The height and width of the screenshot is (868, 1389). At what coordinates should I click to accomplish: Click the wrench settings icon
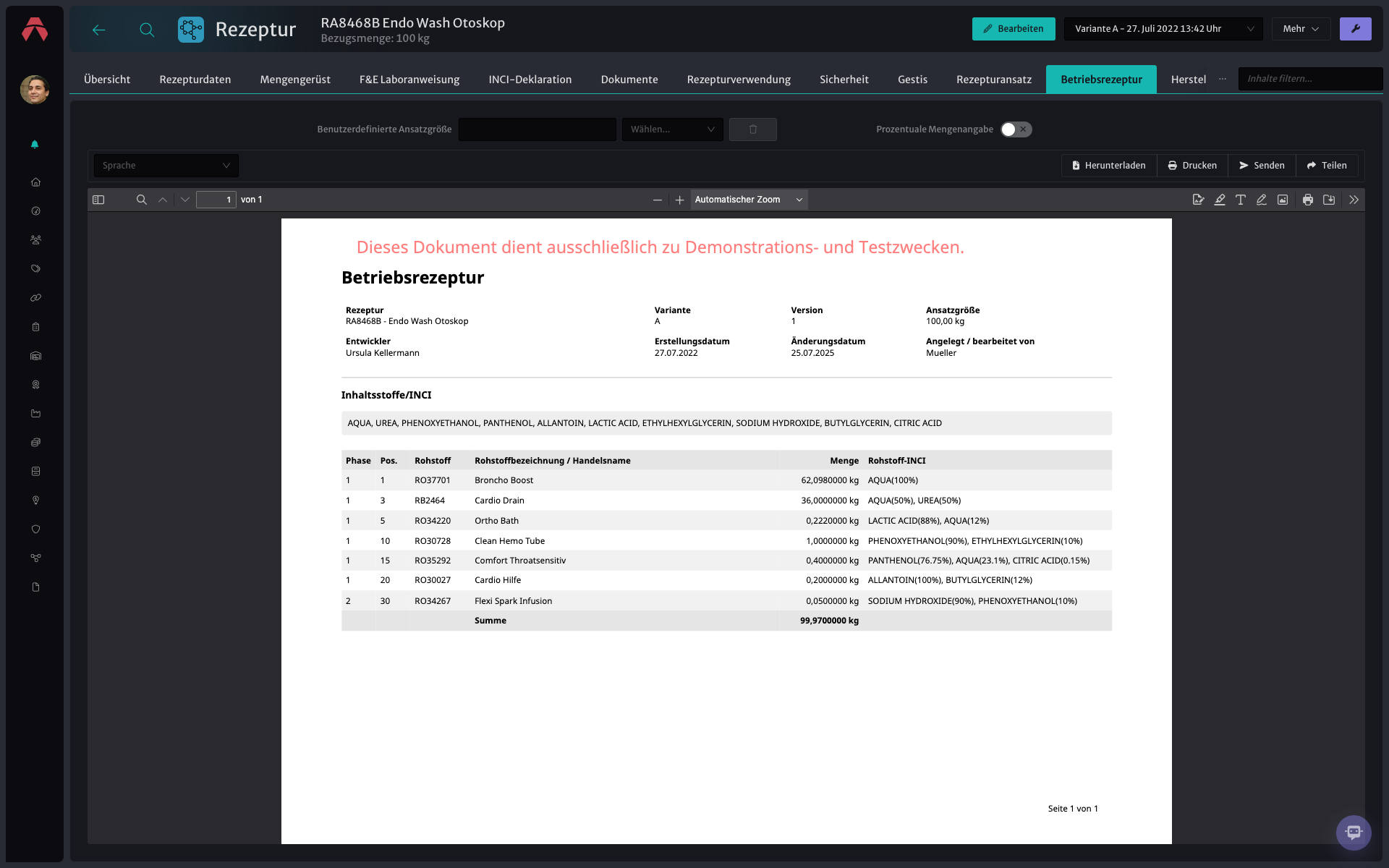tap(1355, 29)
